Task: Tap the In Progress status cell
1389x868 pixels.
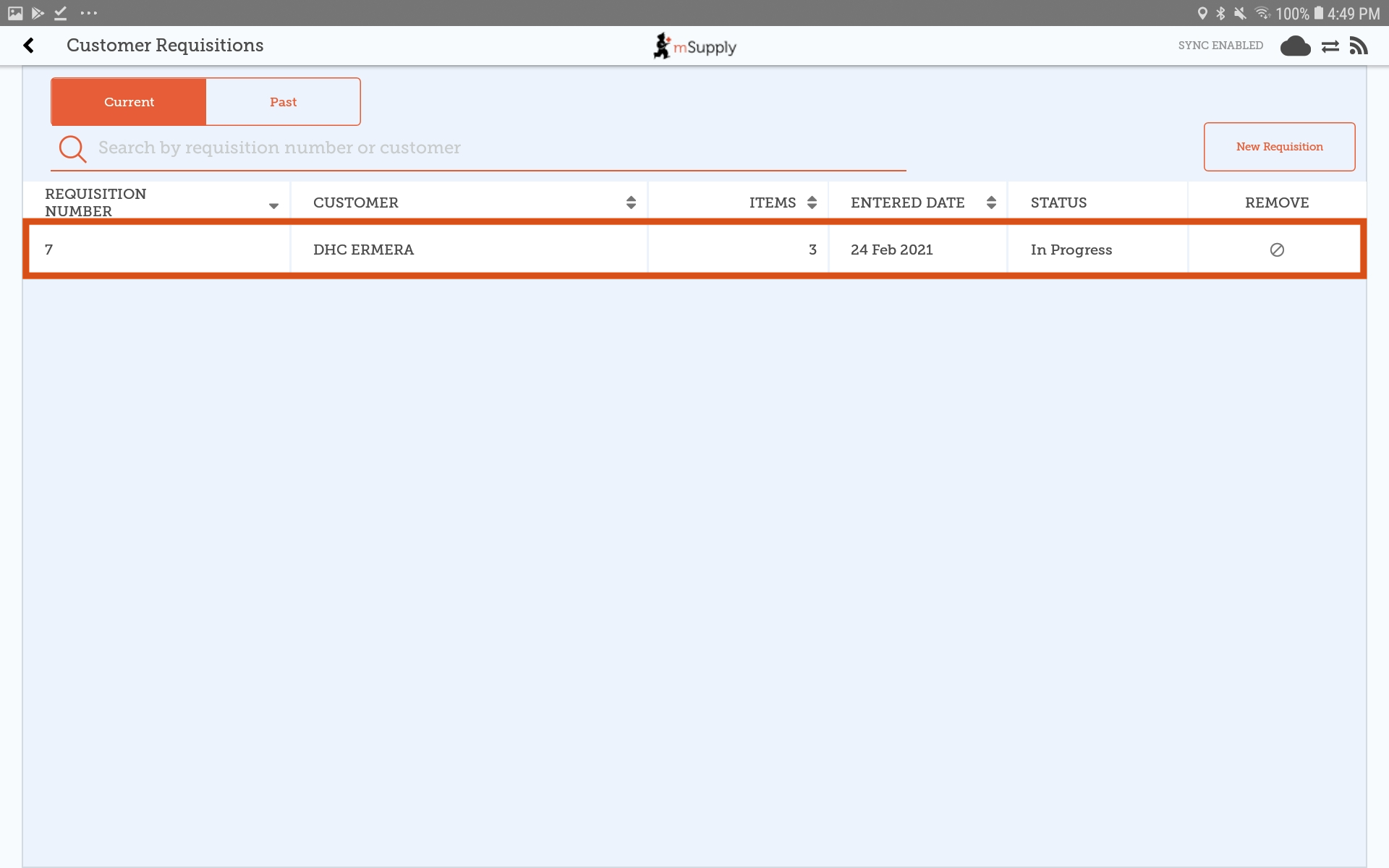Action: click(x=1071, y=250)
